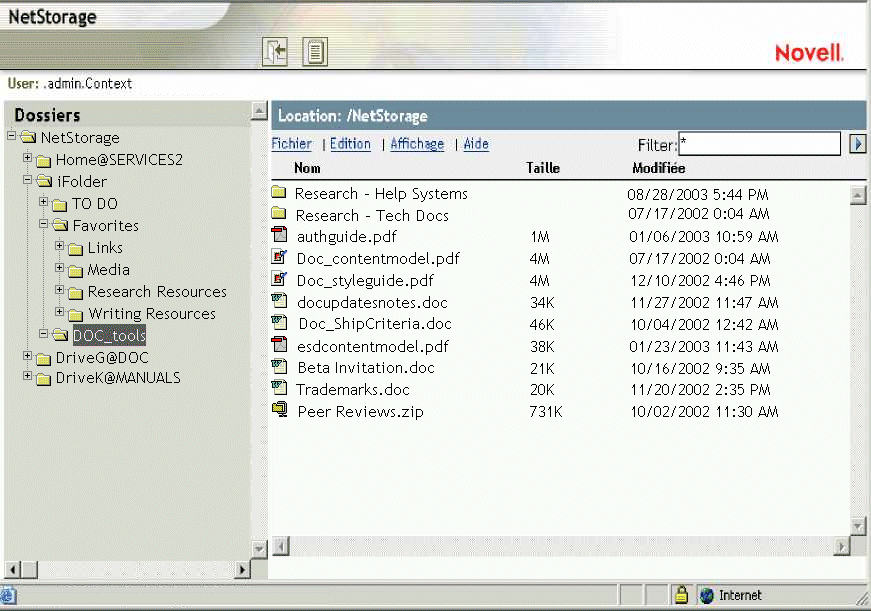The height and width of the screenshot is (611, 871).
Task: Click the Word icon next to Beta Invitation.doc
Action: [x=279, y=366]
